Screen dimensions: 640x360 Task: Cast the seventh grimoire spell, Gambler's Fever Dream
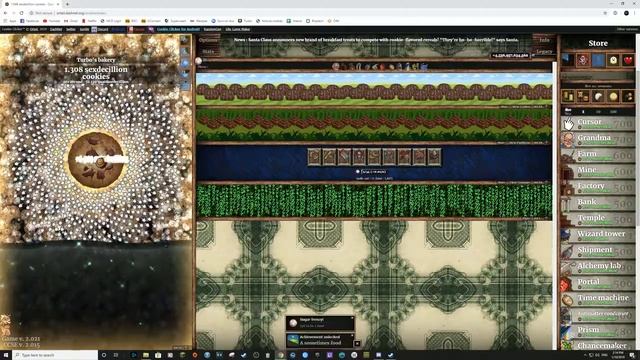(404, 157)
